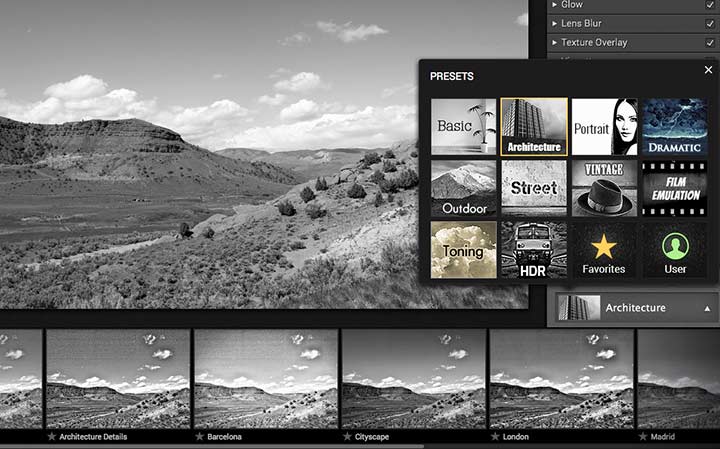Apply the Barcelona preset thumbnail
This screenshot has width=720, height=449.
point(266,379)
